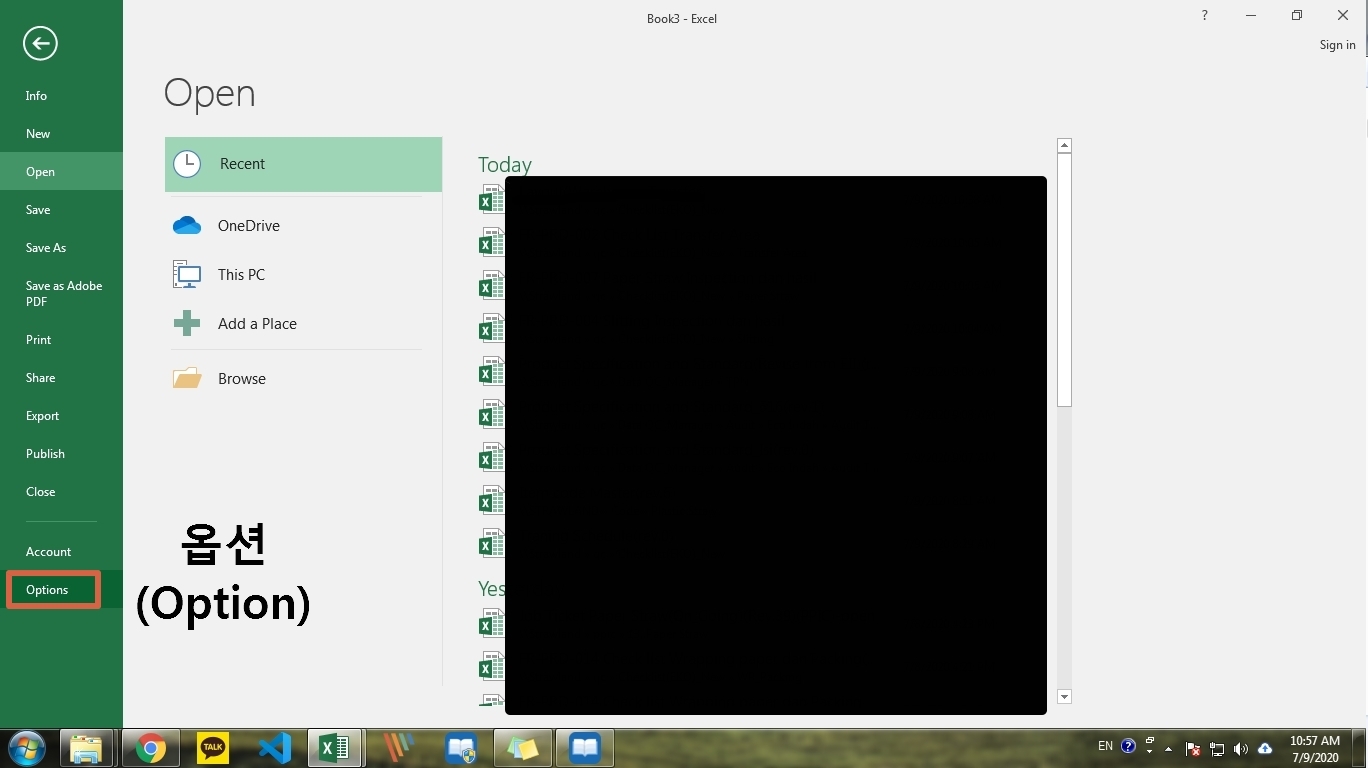Click the recent files scrollbar thumb
The width and height of the screenshot is (1368, 768).
(1064, 280)
